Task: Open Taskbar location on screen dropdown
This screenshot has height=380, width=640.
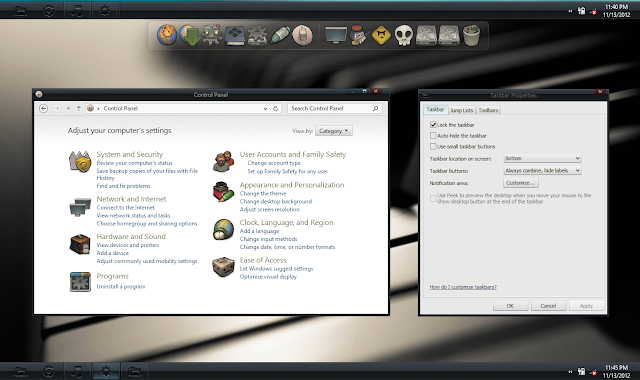Action: 542,158
